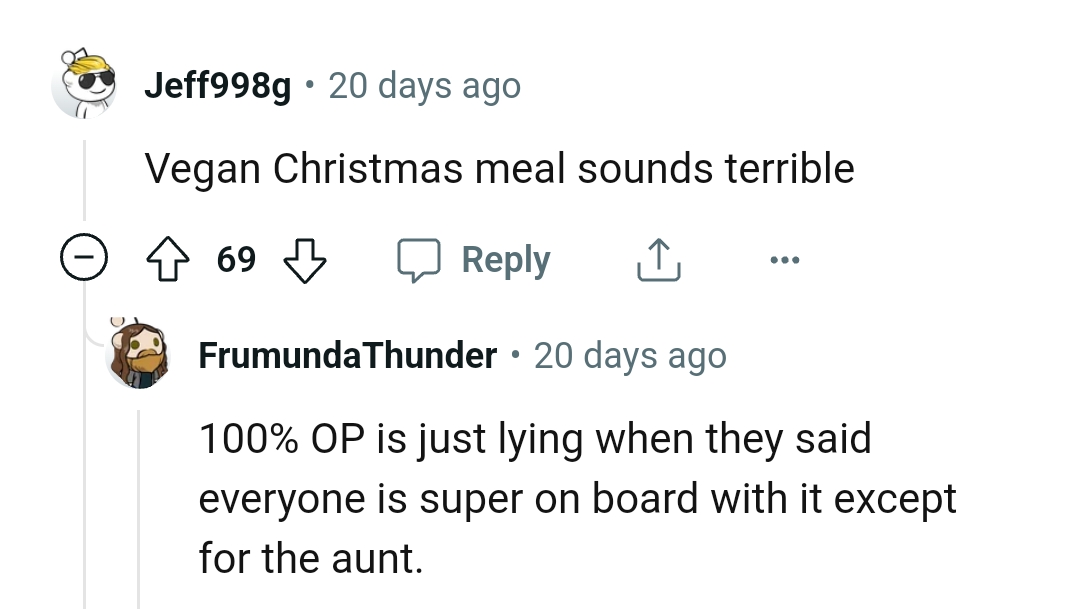Click FrumundaThunder's bearded avatar

[x=140, y=355]
